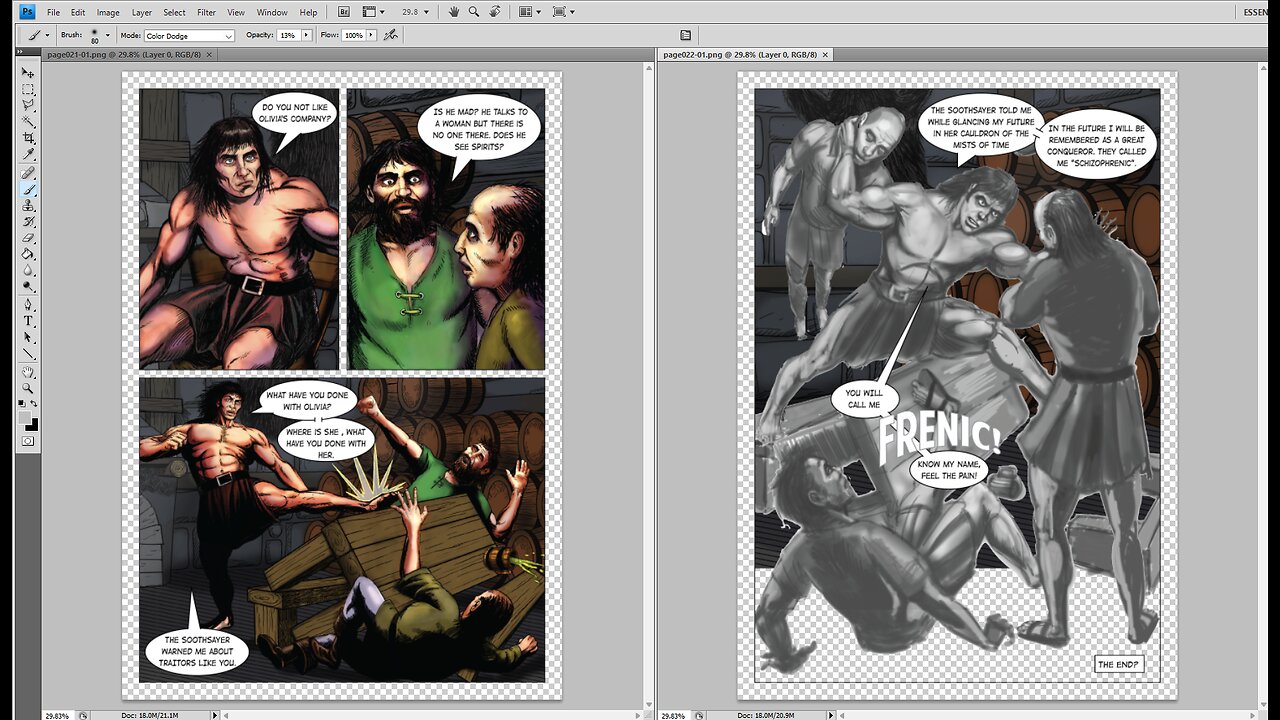Select the Crop tool
The width and height of the screenshot is (1280, 720).
[x=28, y=138]
